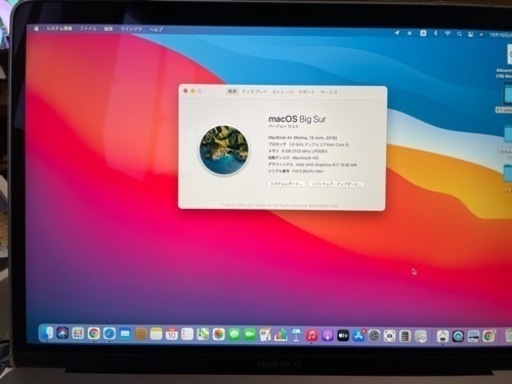Select 概要 tab in About window
This screenshot has width=512, height=384.
(x=232, y=91)
